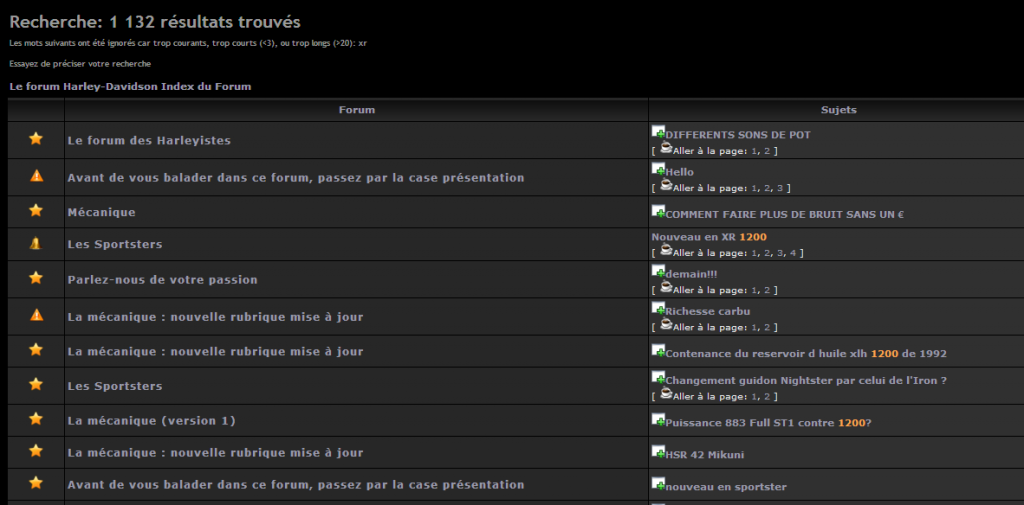Click the warning icon in the Richesse carbu row
1024x505 pixels.
37,315
